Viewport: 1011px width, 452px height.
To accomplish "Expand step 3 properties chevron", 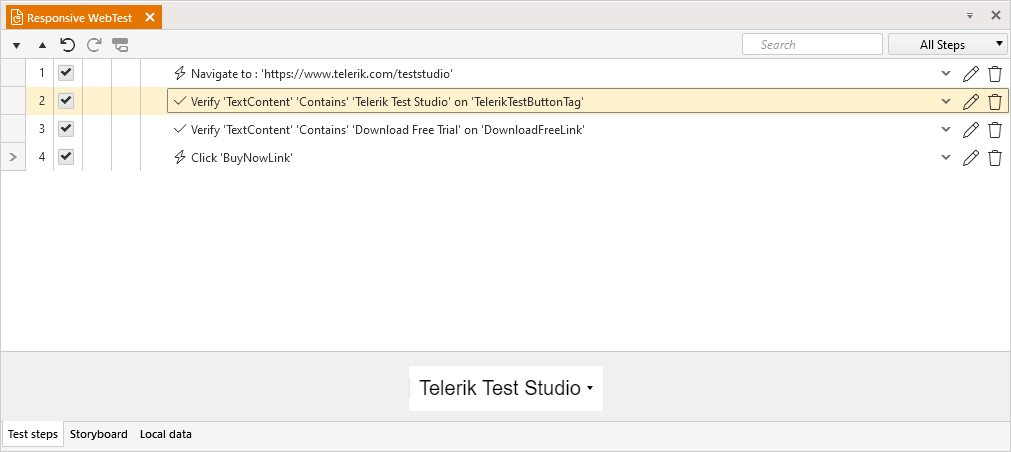I will point(946,129).
